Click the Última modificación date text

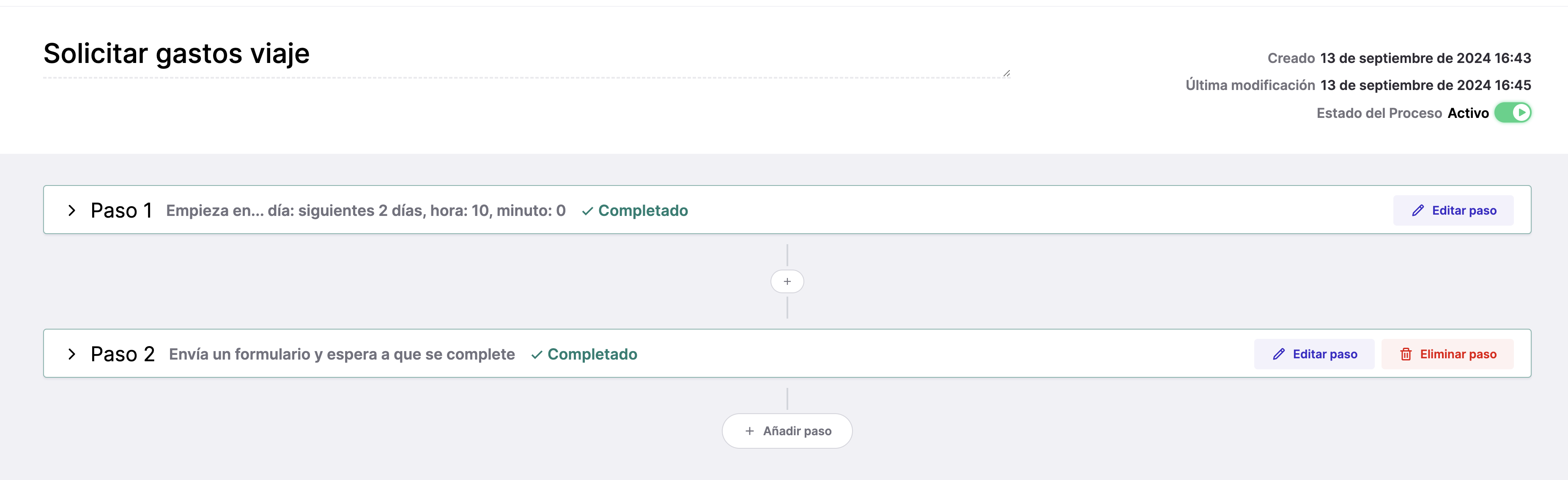pos(1425,85)
